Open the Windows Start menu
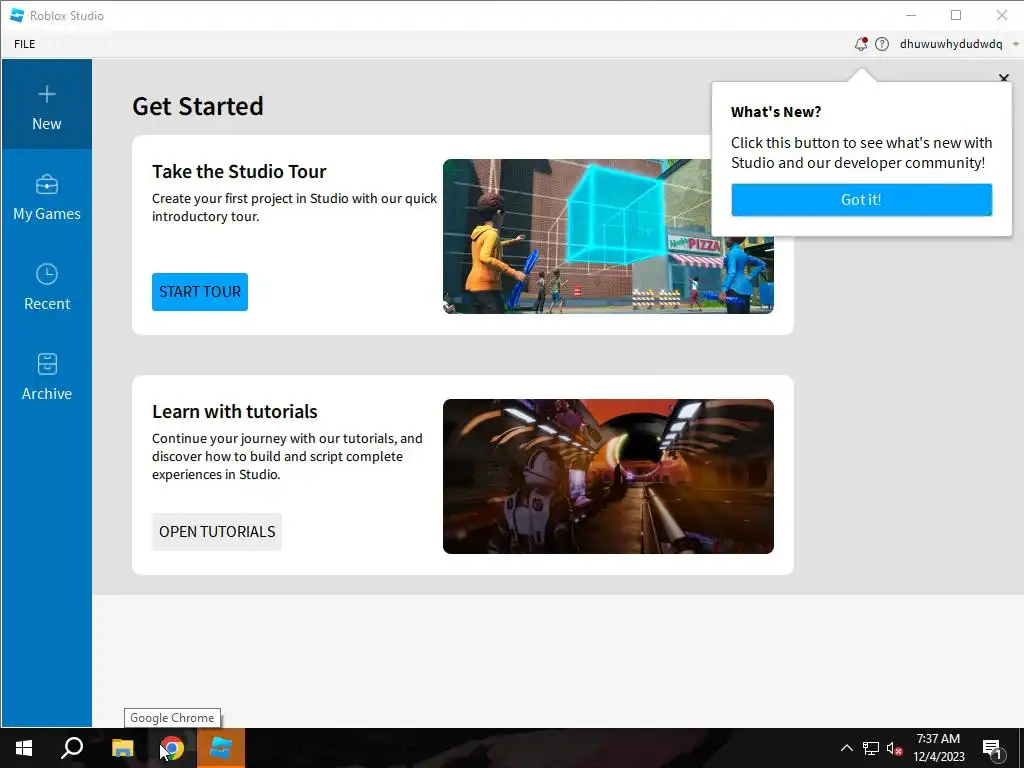Screen dimensions: 1024x768 [x=24, y=748]
